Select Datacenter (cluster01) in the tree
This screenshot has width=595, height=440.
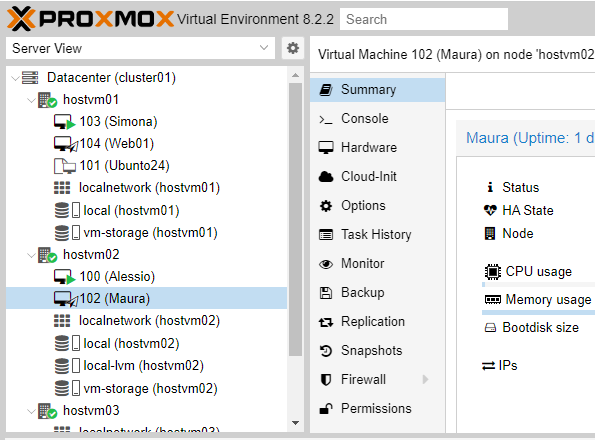pos(111,78)
